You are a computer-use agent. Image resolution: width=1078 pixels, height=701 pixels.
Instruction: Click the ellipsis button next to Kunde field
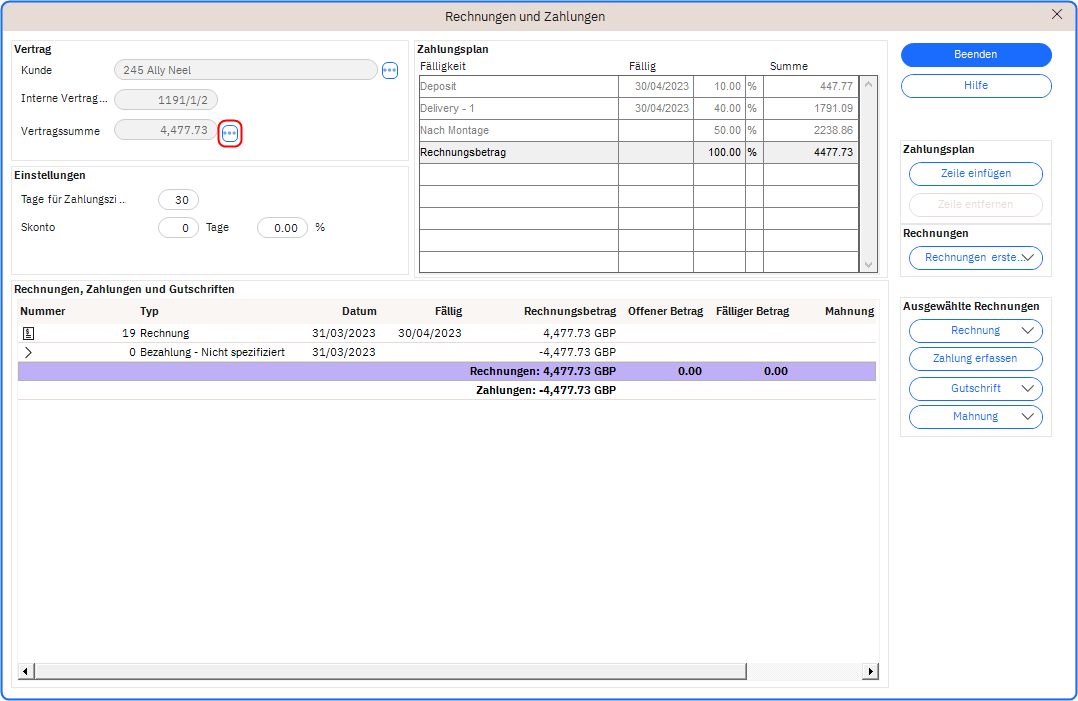(x=390, y=70)
